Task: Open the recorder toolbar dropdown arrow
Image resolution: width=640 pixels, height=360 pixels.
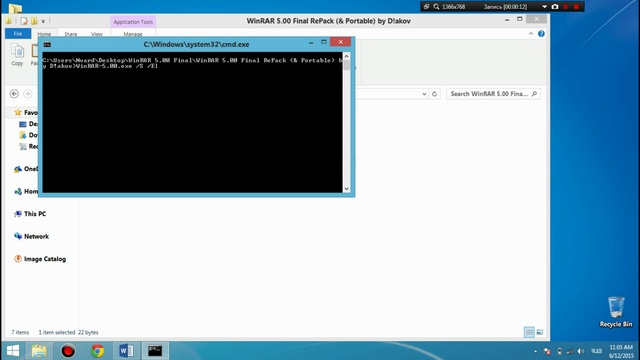Action: point(544,7)
